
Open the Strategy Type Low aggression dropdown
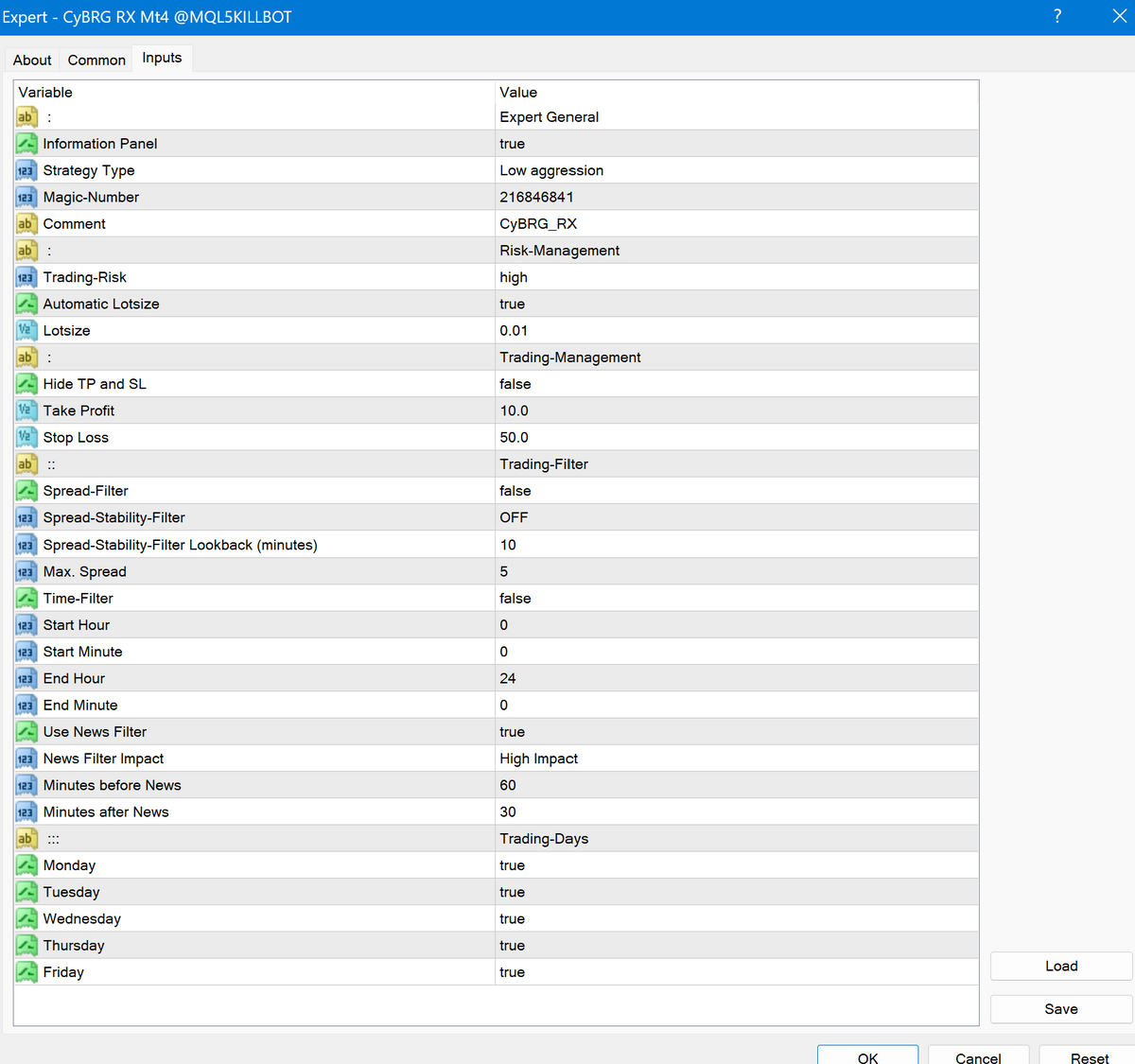tap(551, 170)
